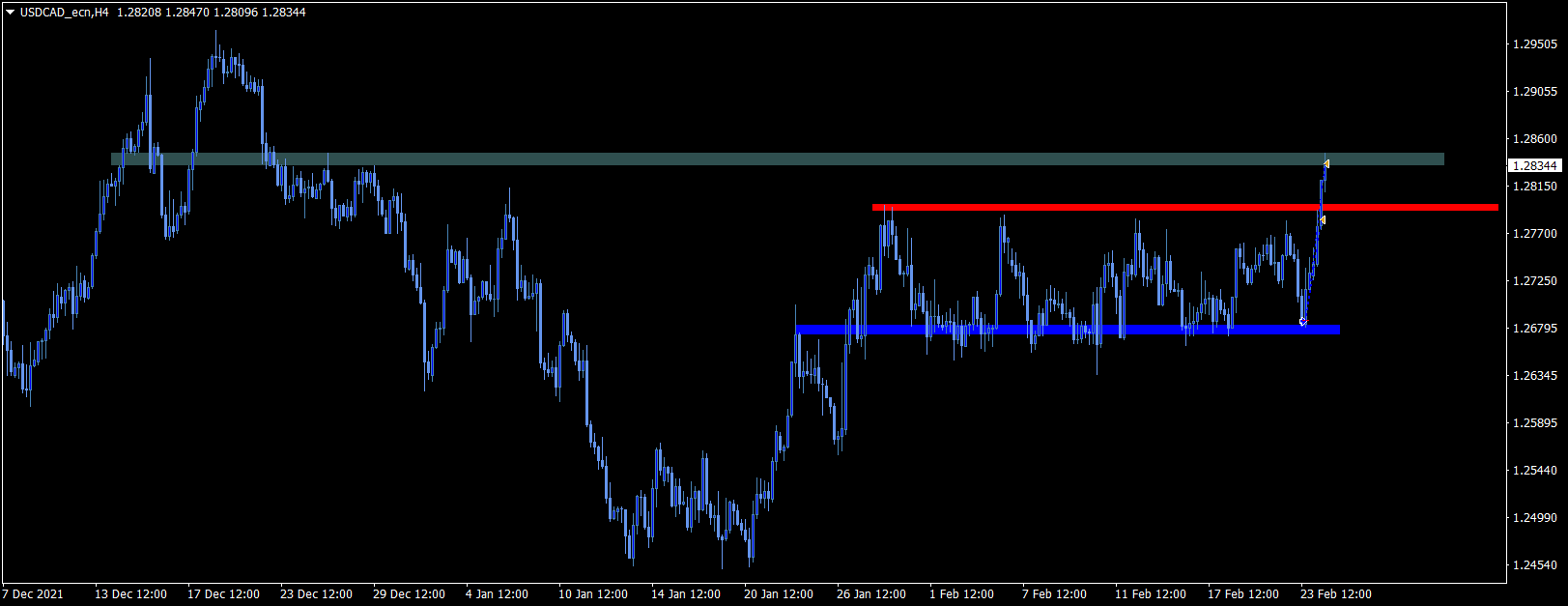
Task: Click the high value 1.28470 in the header
Action: click(x=187, y=13)
